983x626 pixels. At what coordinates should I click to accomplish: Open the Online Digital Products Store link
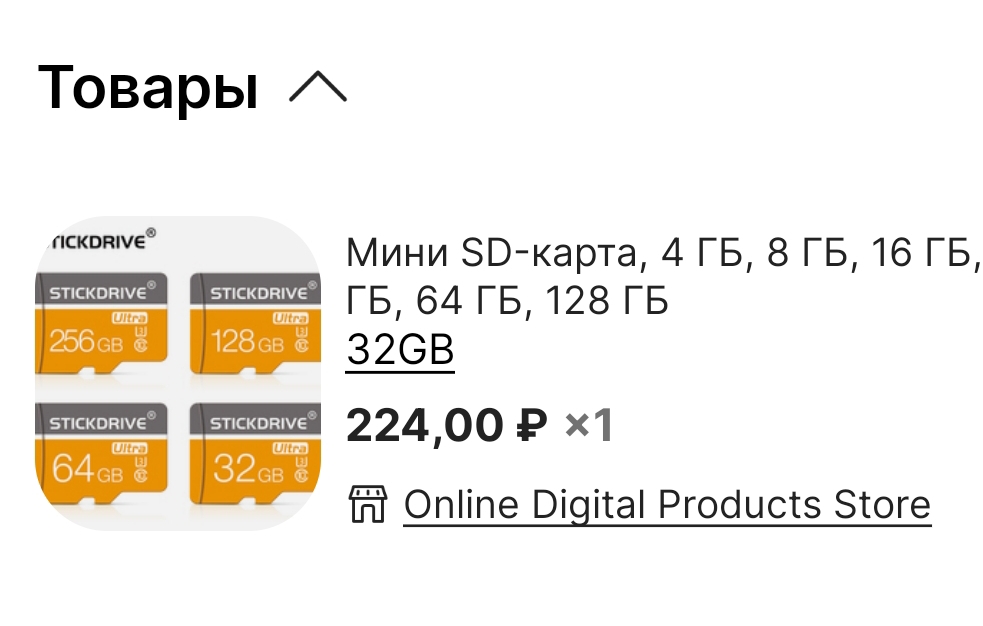667,504
